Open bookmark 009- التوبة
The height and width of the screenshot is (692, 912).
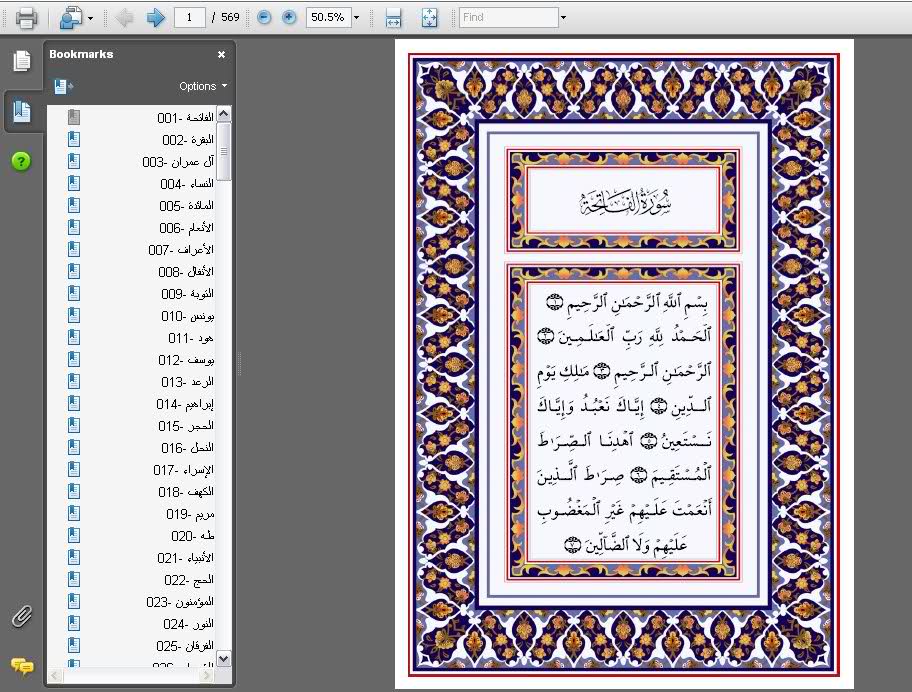(187, 294)
